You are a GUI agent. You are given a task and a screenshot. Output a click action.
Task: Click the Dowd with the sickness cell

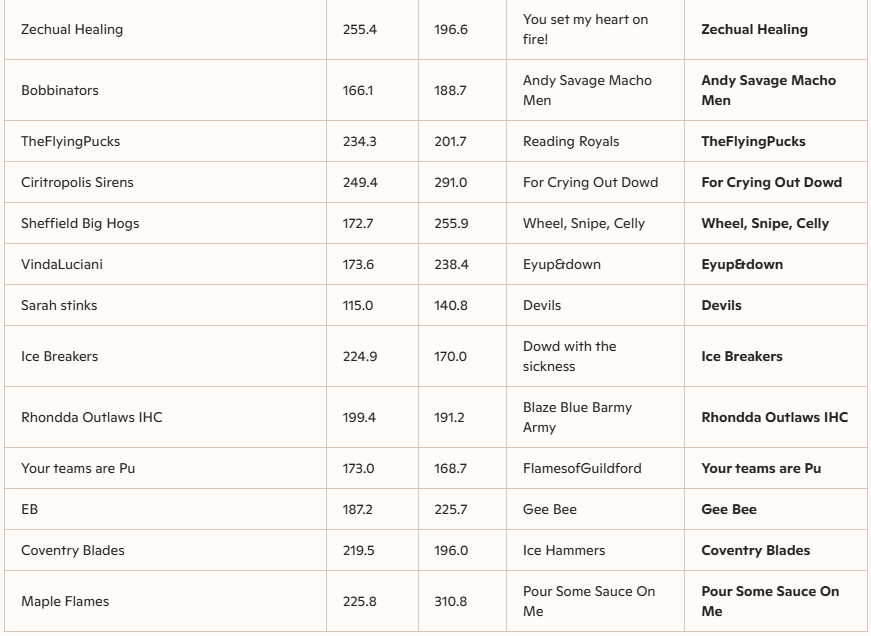tap(569, 356)
